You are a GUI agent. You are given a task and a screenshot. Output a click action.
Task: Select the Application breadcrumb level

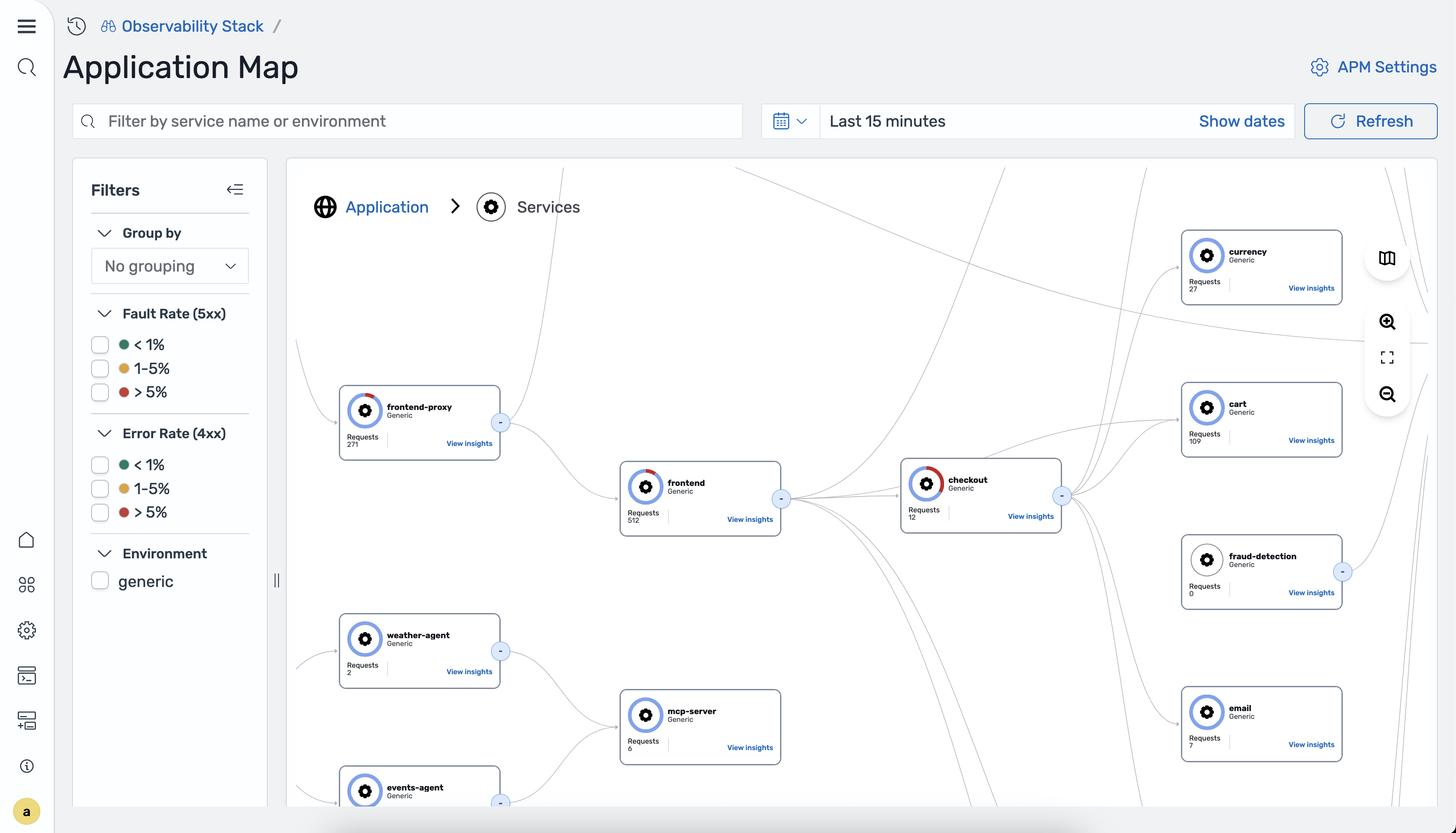(387, 207)
